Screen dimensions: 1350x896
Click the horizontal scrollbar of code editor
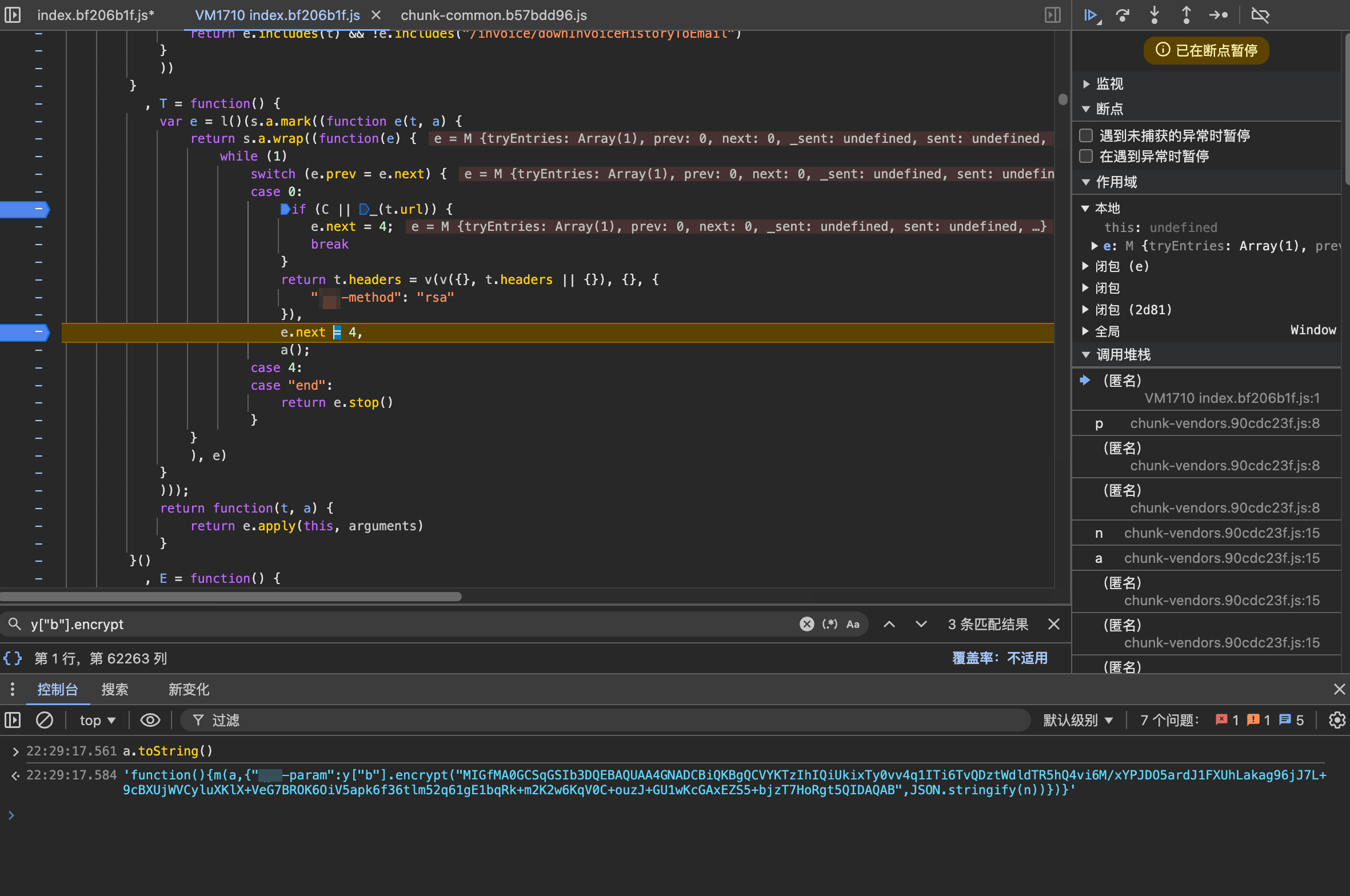pyautogui.click(x=231, y=597)
